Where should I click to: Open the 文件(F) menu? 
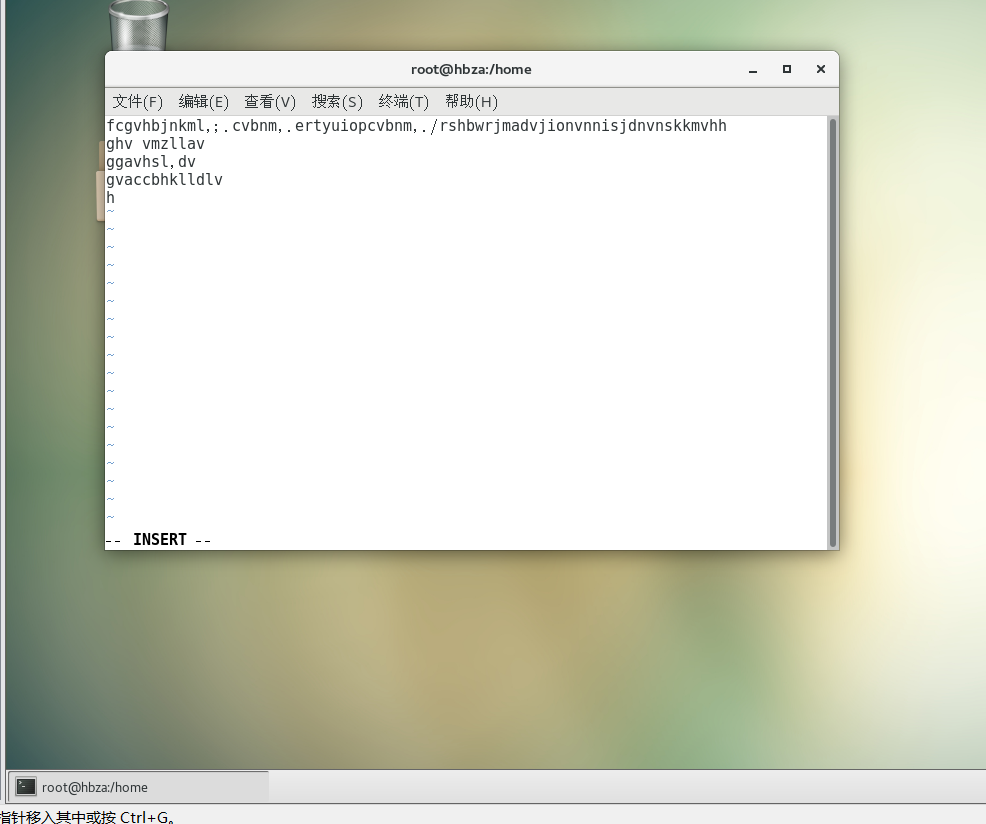click(137, 102)
